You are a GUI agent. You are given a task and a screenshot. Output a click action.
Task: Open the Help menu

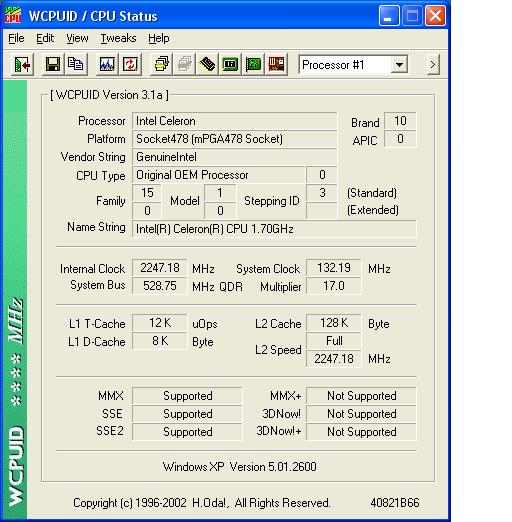159,39
